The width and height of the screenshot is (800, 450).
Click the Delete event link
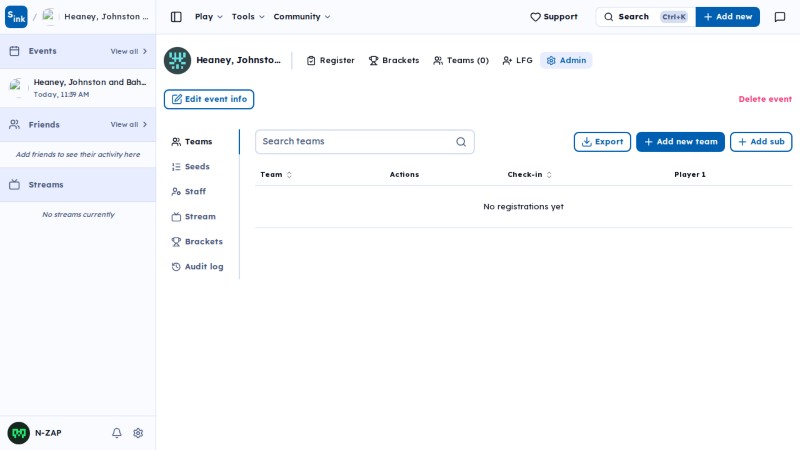click(765, 99)
